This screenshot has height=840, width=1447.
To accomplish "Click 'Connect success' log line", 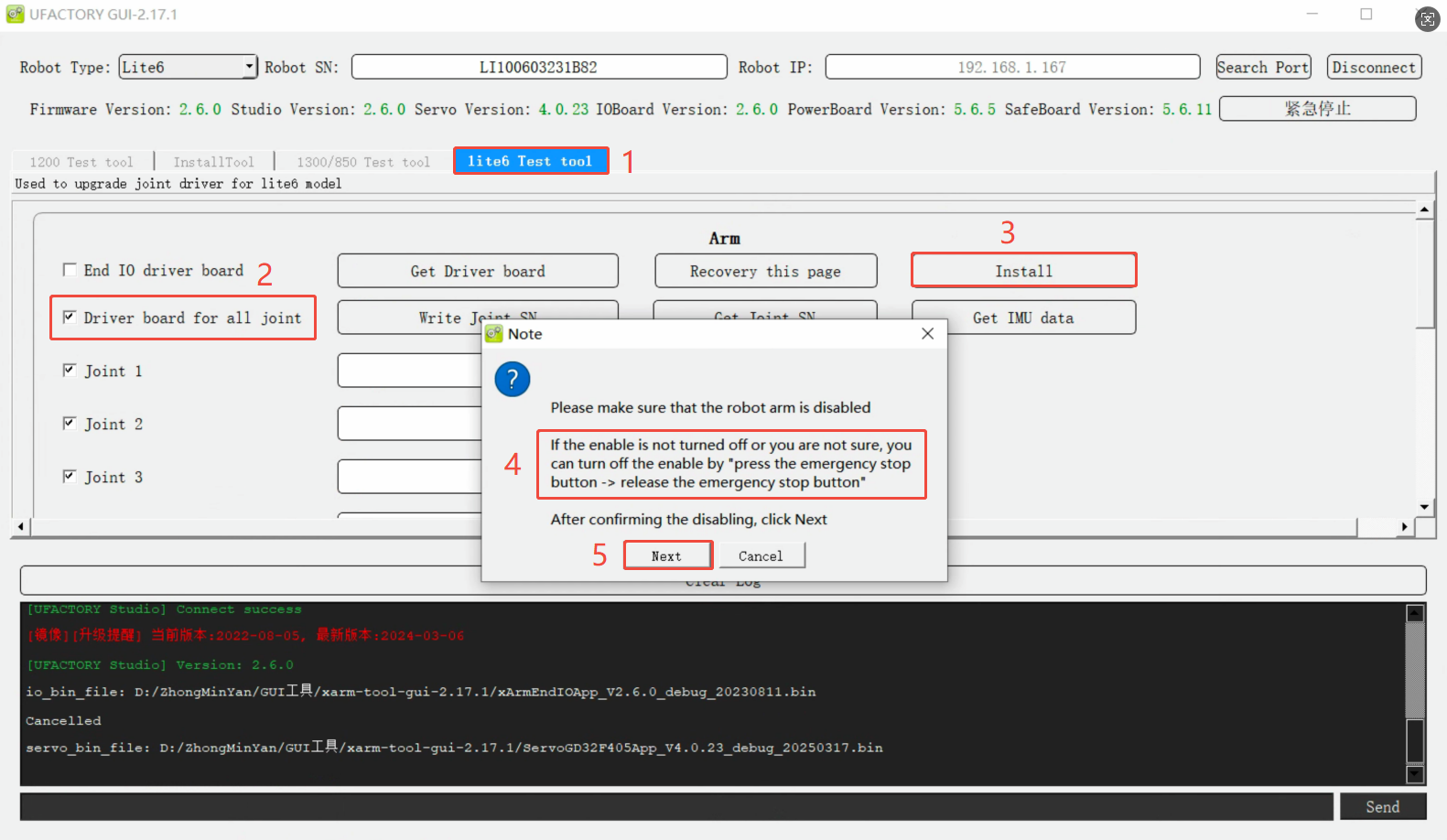I will tap(165, 609).
